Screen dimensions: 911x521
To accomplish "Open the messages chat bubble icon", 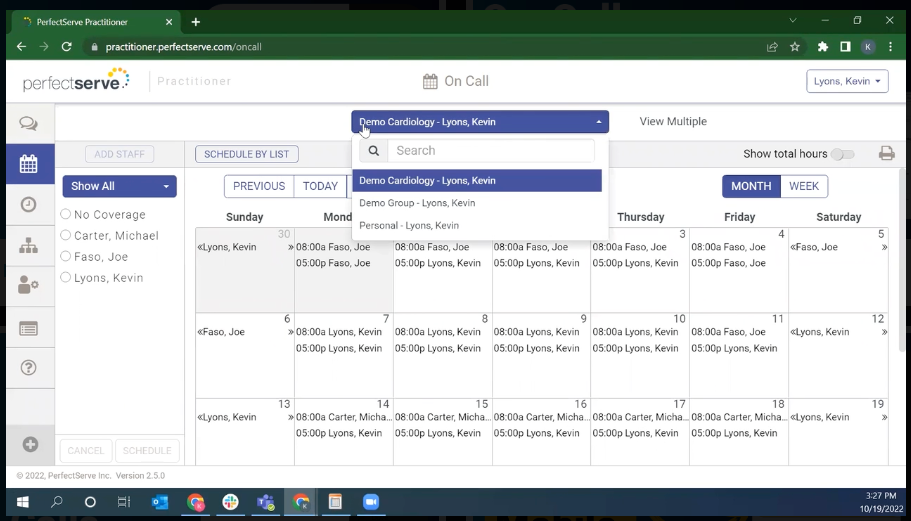I will tap(28, 124).
